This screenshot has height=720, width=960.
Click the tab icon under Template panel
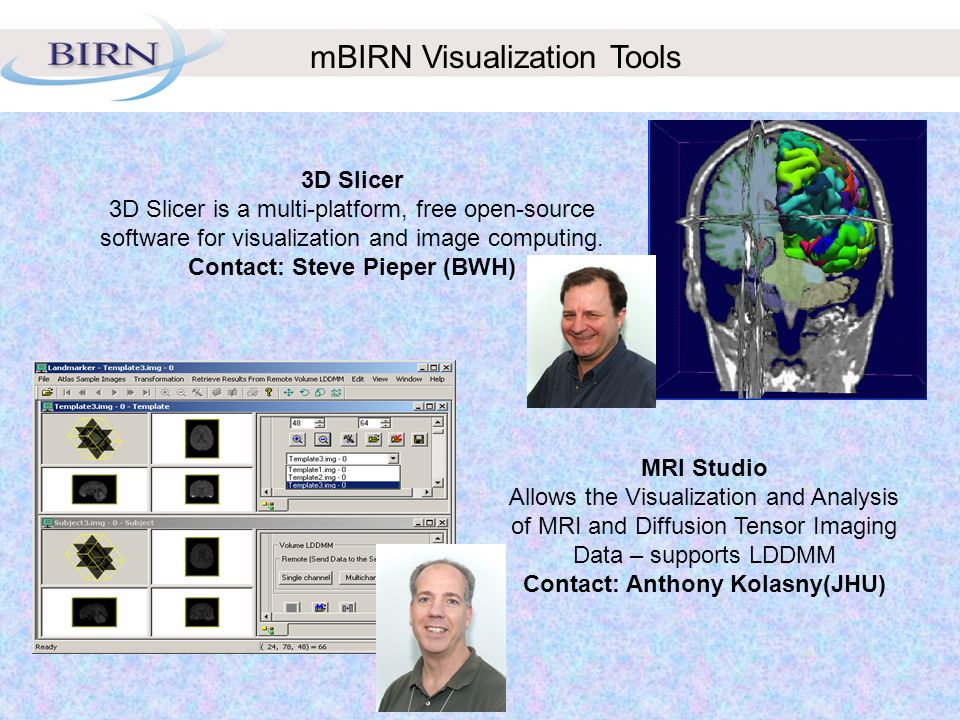coord(268,505)
